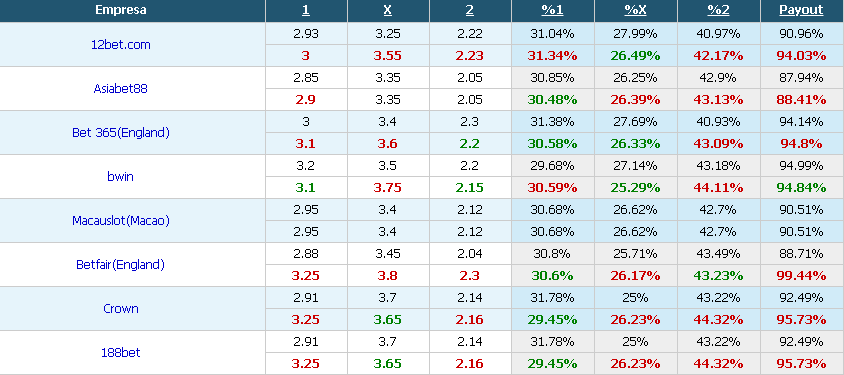Click the Bet 365(England) link

click(x=121, y=132)
